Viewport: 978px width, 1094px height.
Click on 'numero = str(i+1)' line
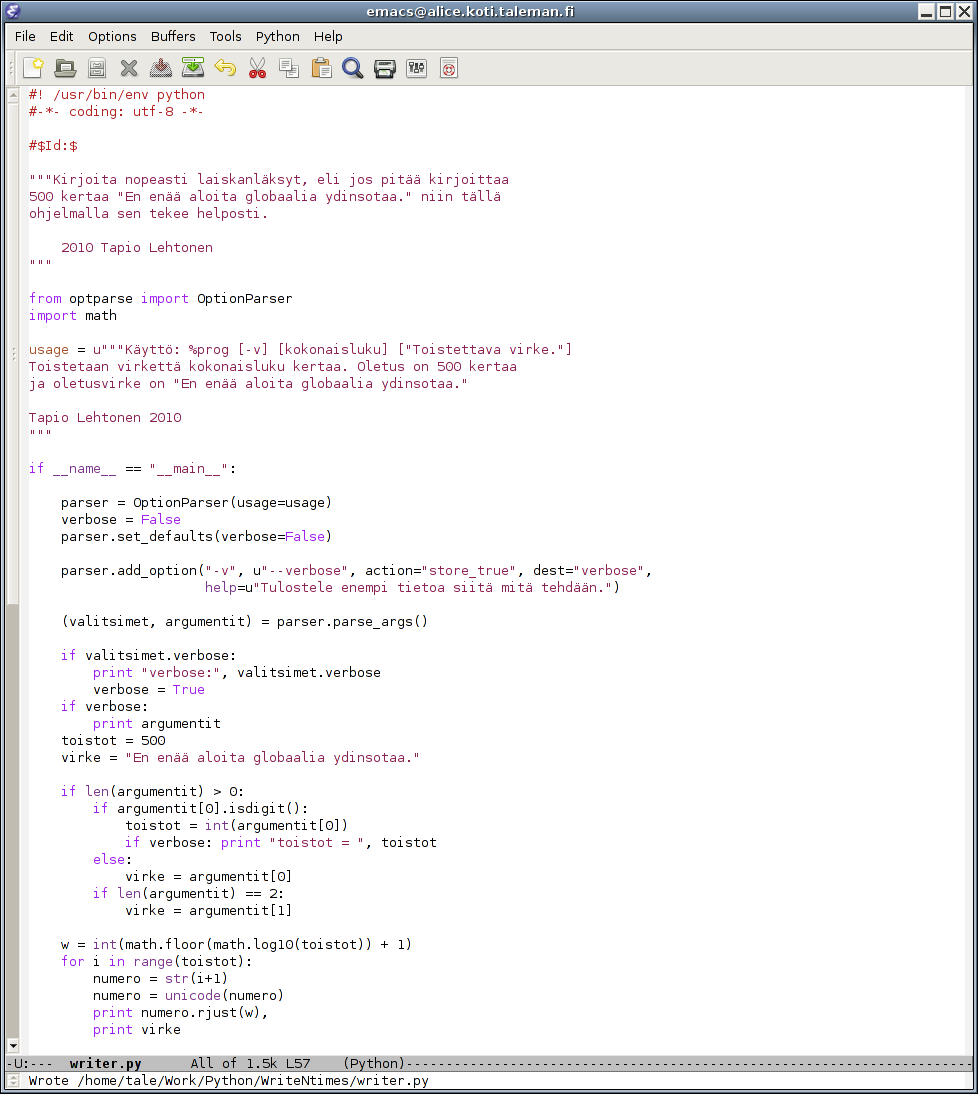(x=160, y=979)
